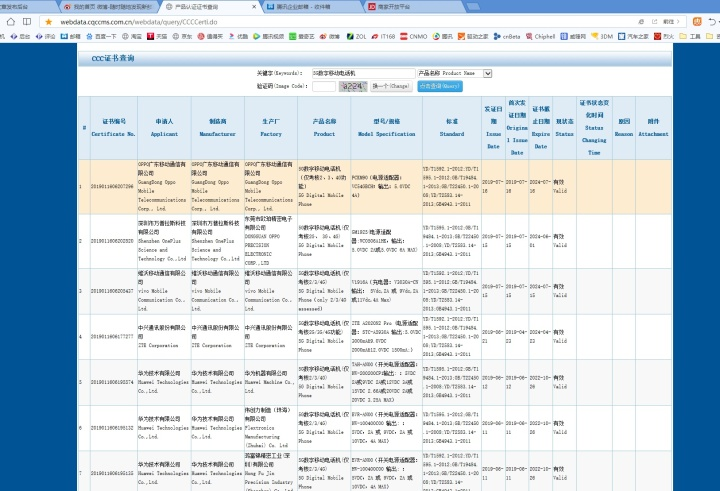Viewport: 720px width, 491px height.
Task: Open the 工具 bookmarks folder
Action: pos(690,36)
